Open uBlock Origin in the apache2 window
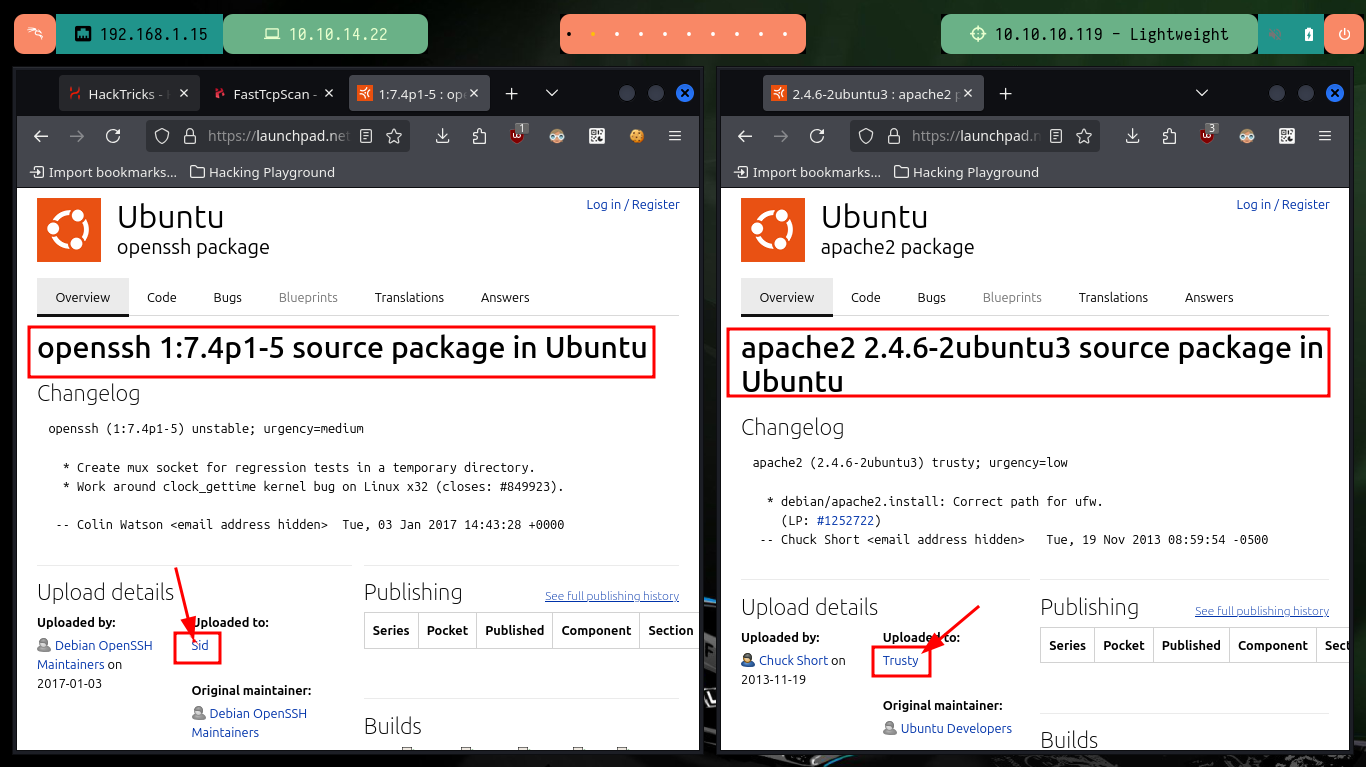Screen dimensions: 1366x767 1208,134
